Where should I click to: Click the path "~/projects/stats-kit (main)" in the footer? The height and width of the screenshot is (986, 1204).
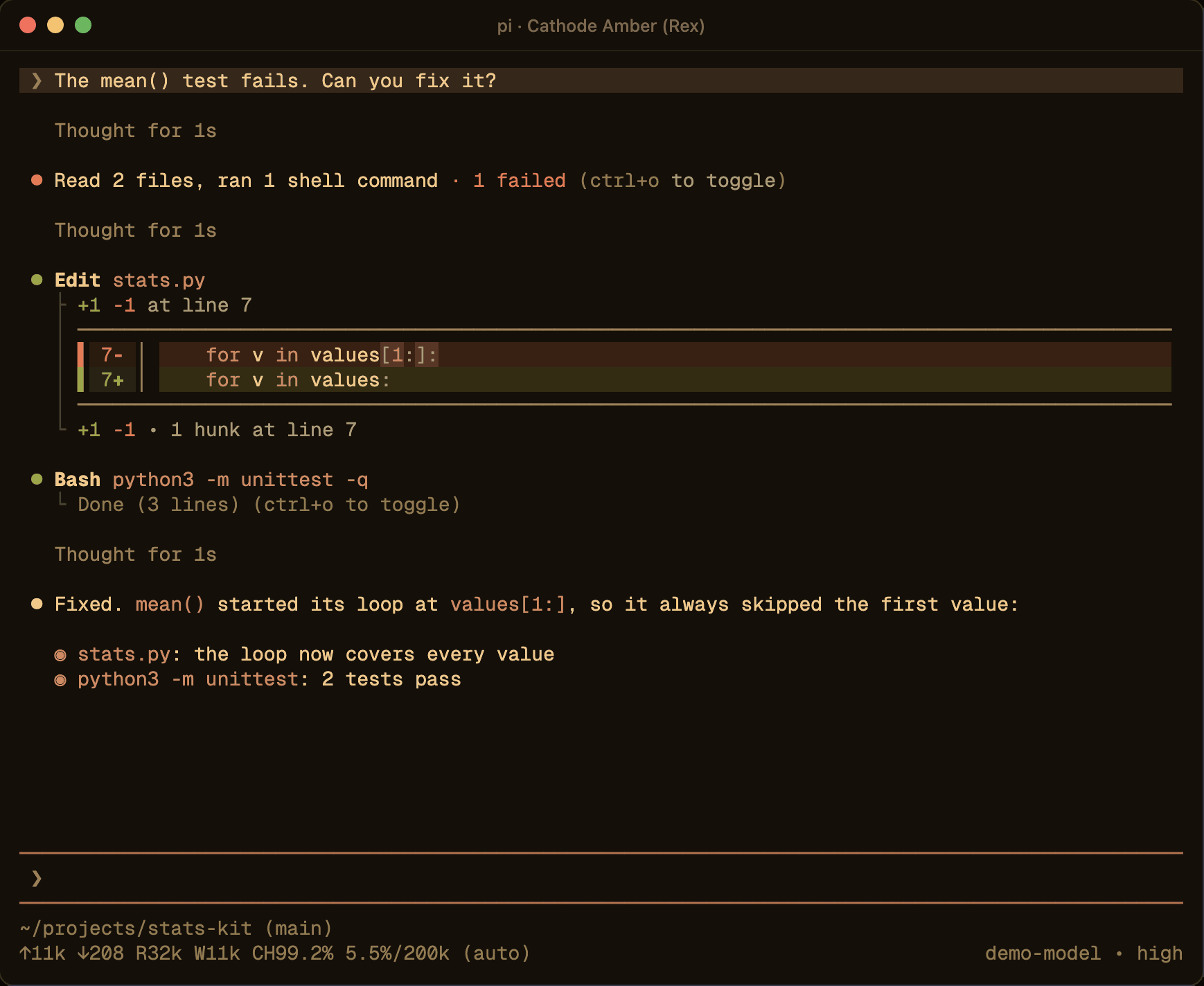176,929
